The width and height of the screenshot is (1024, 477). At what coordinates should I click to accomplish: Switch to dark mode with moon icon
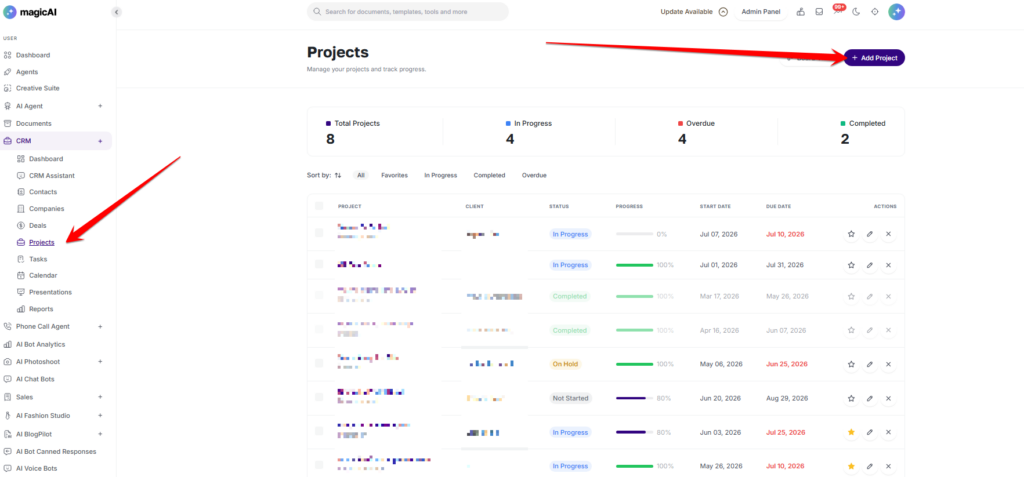856,12
